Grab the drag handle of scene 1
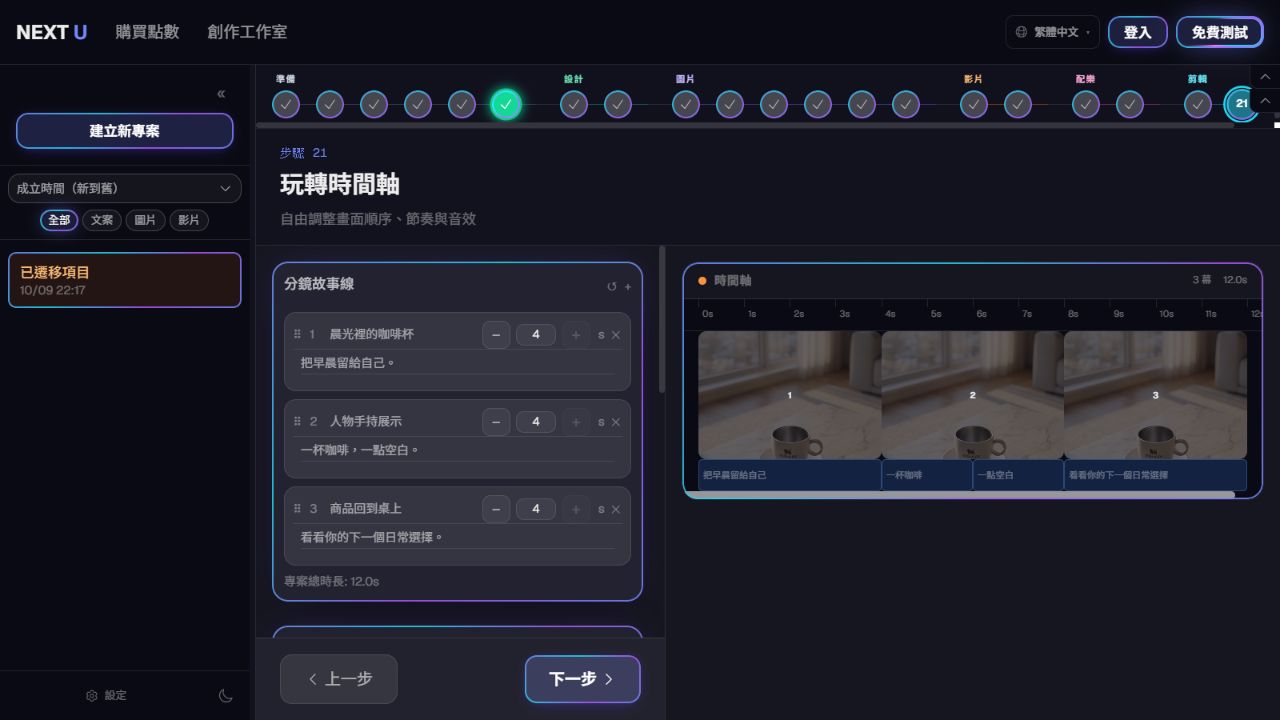The width and height of the screenshot is (1280, 720). coord(297,334)
